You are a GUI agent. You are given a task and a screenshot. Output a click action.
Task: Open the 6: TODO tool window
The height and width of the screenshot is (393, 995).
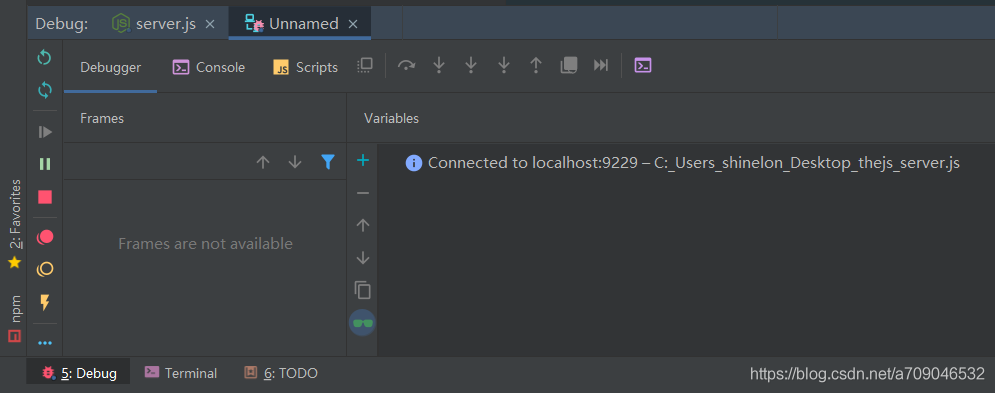pyautogui.click(x=281, y=373)
